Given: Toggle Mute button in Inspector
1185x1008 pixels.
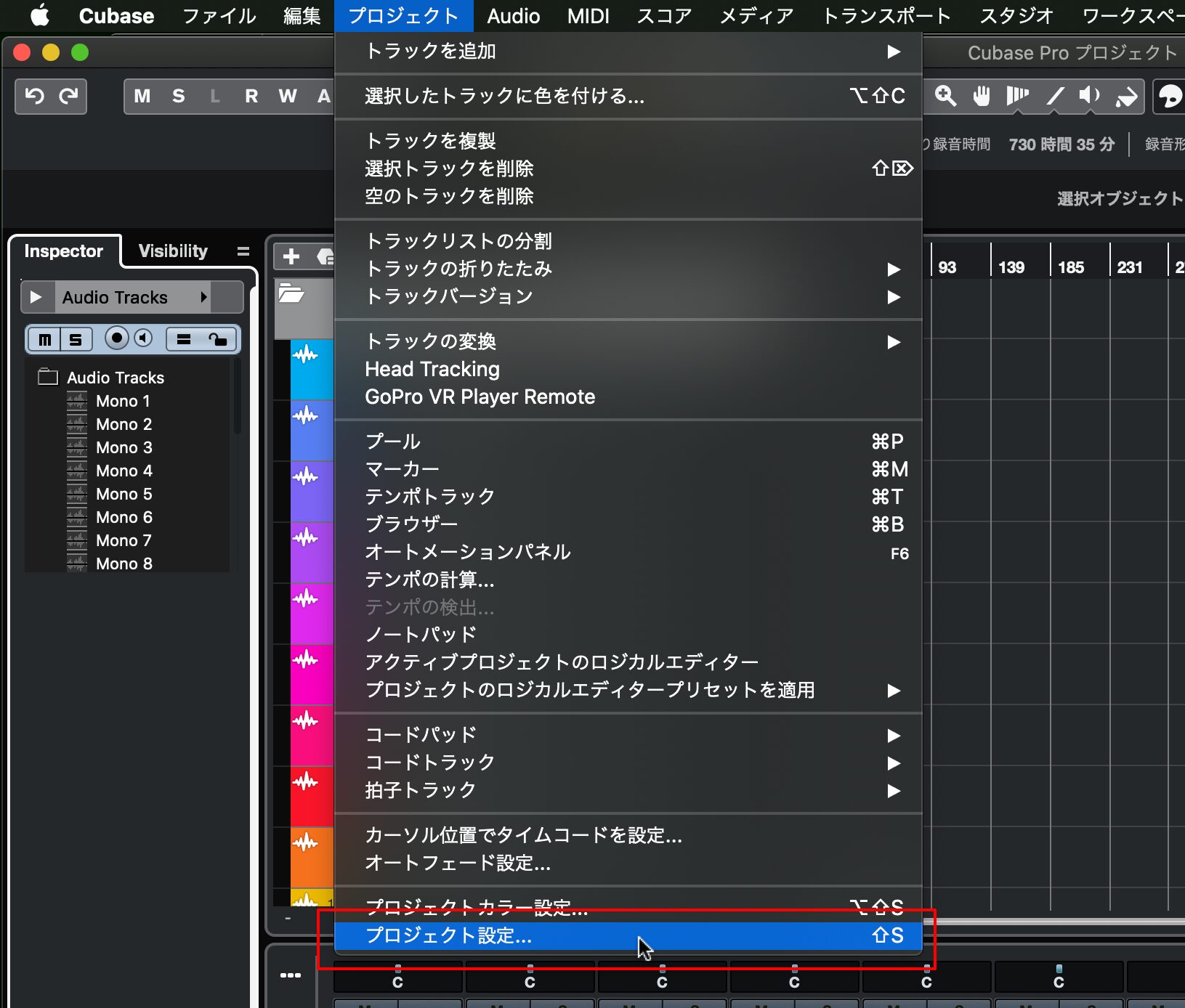Looking at the screenshot, I should point(45,339).
